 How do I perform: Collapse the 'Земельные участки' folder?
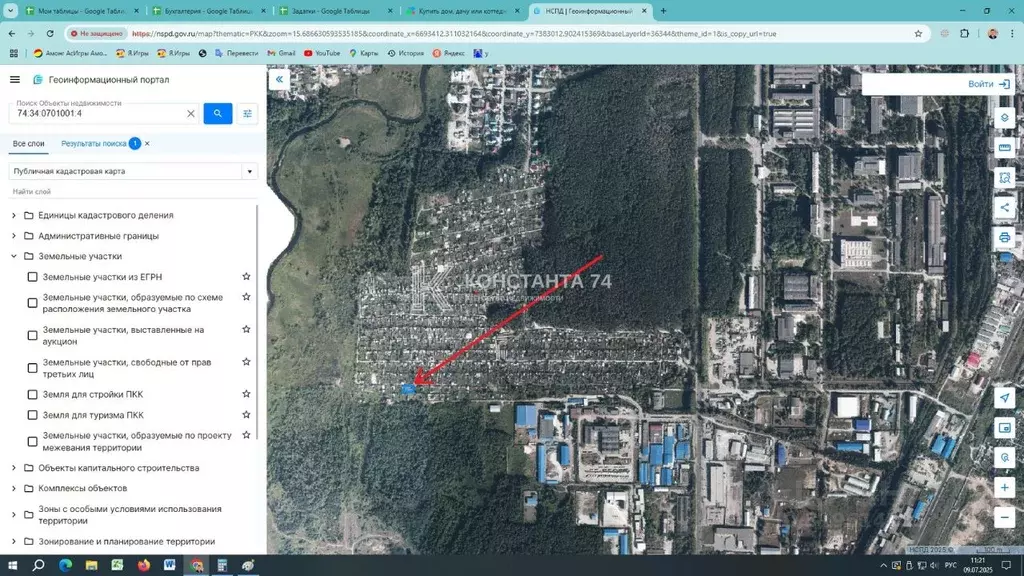point(14,256)
